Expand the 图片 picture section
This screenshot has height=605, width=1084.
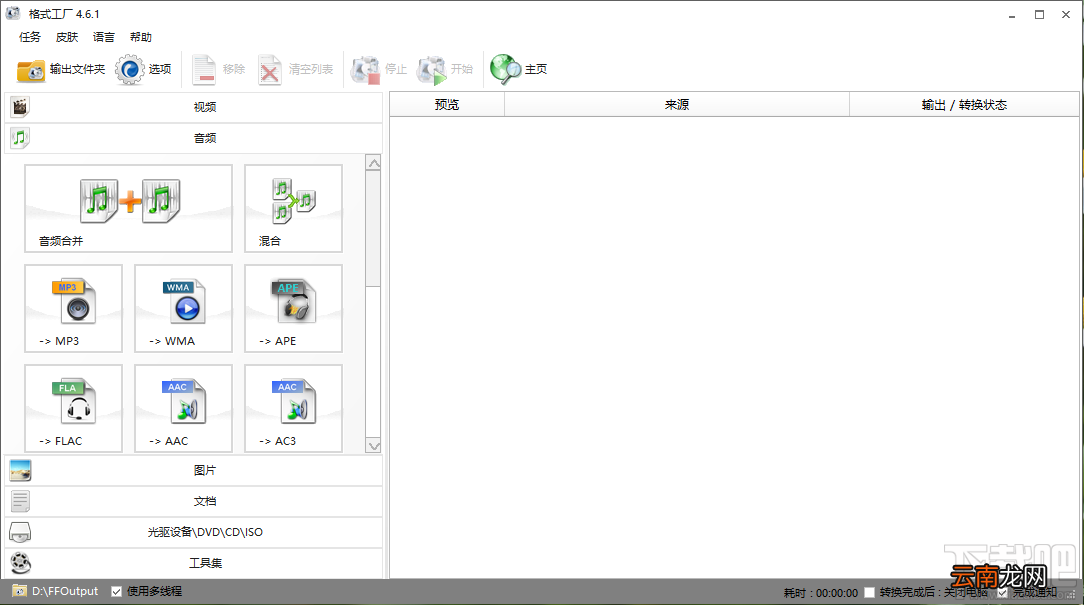194,470
